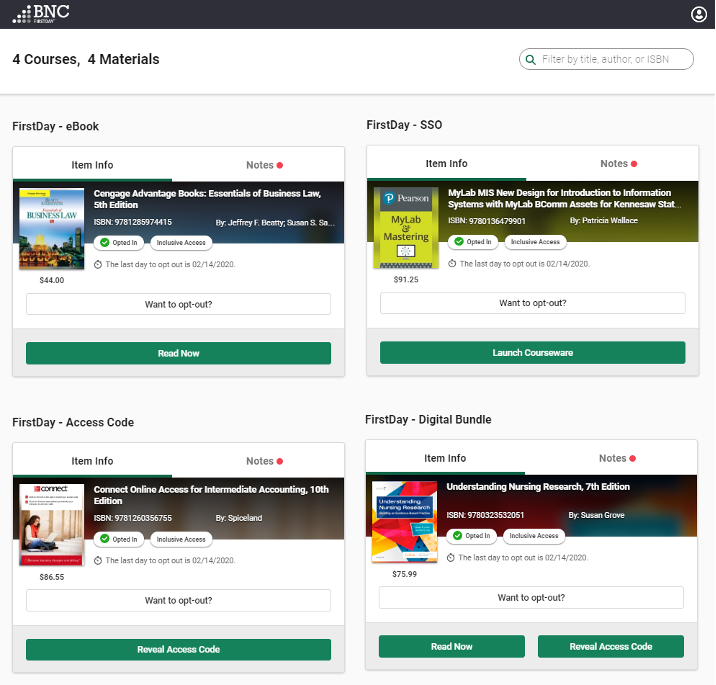Click Want to opt-out? for Nursing Research

click(531, 597)
